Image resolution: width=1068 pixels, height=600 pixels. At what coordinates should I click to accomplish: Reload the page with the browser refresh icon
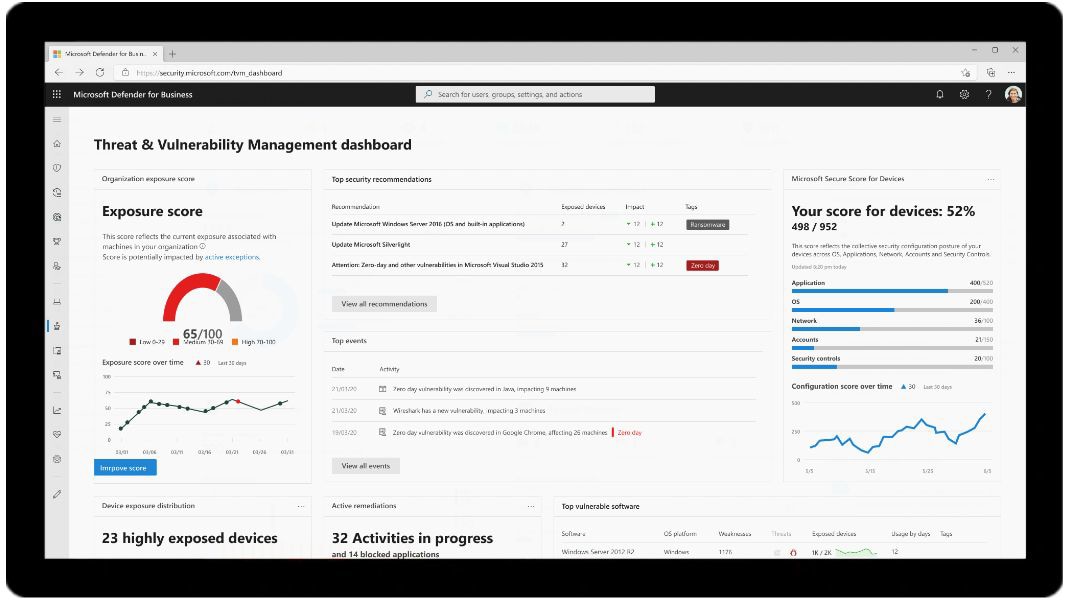point(100,72)
